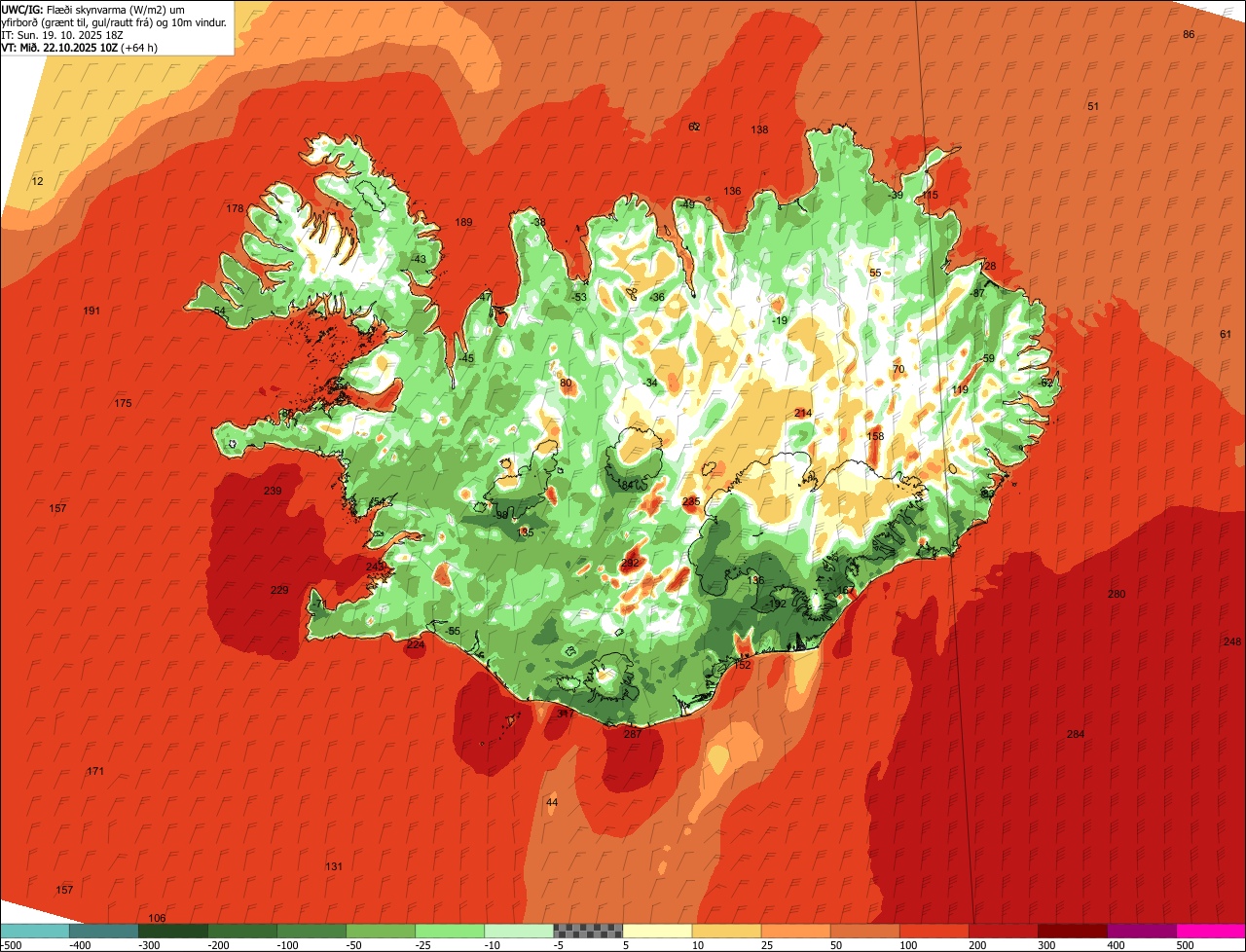The width and height of the screenshot is (1246, 952).
Task: Click the purple 400 to 500 legend swatch
Action: click(1142, 931)
